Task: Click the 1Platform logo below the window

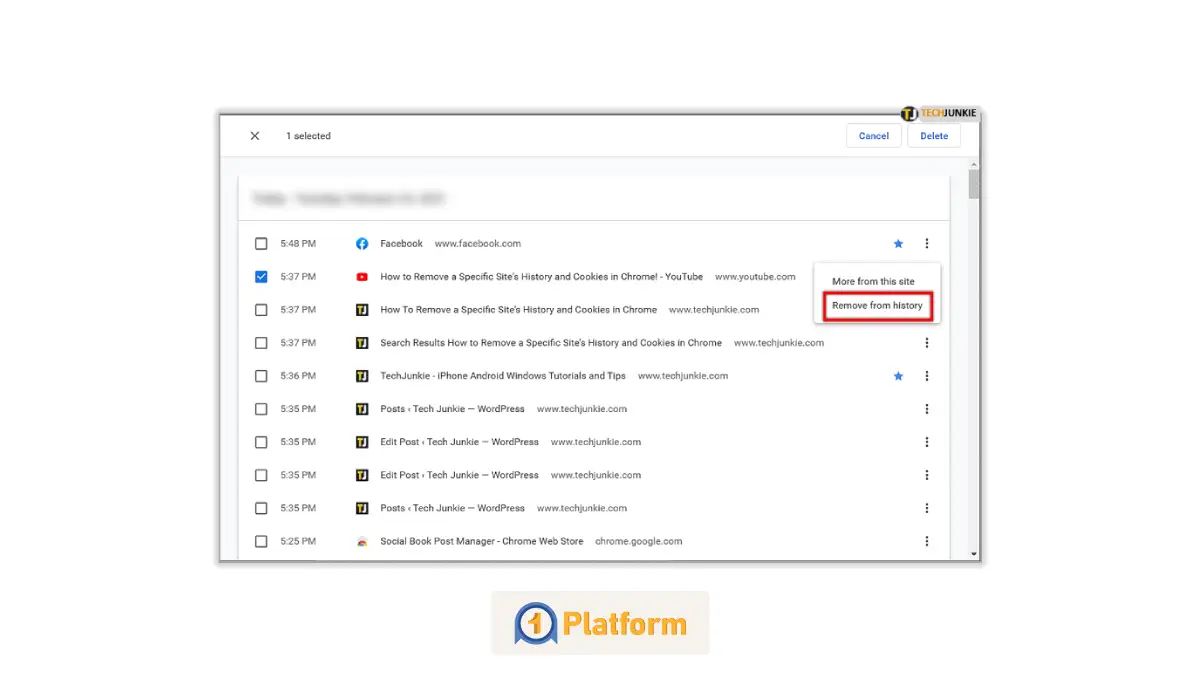Action: click(x=600, y=624)
